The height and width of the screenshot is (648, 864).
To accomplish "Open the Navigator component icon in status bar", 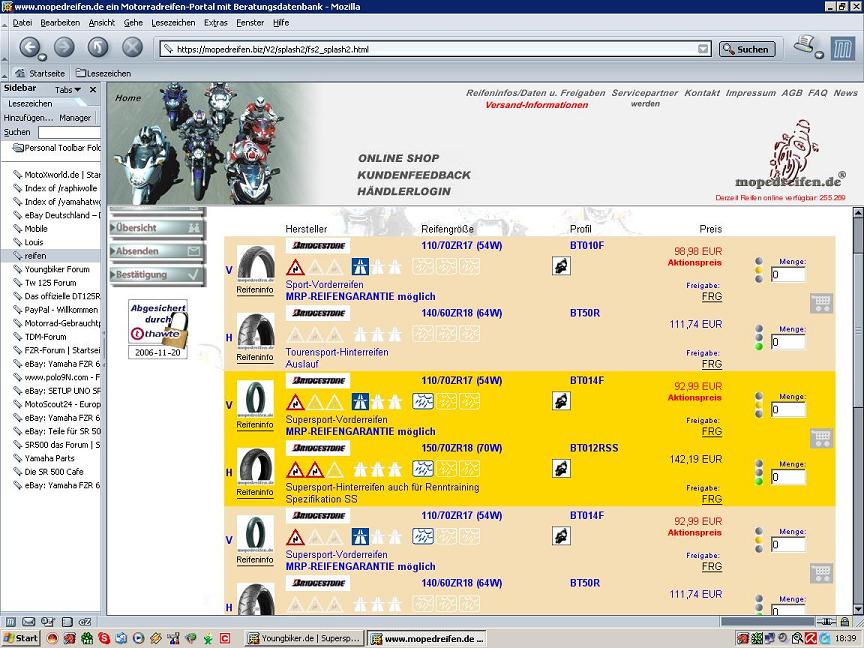I will [x=10, y=622].
